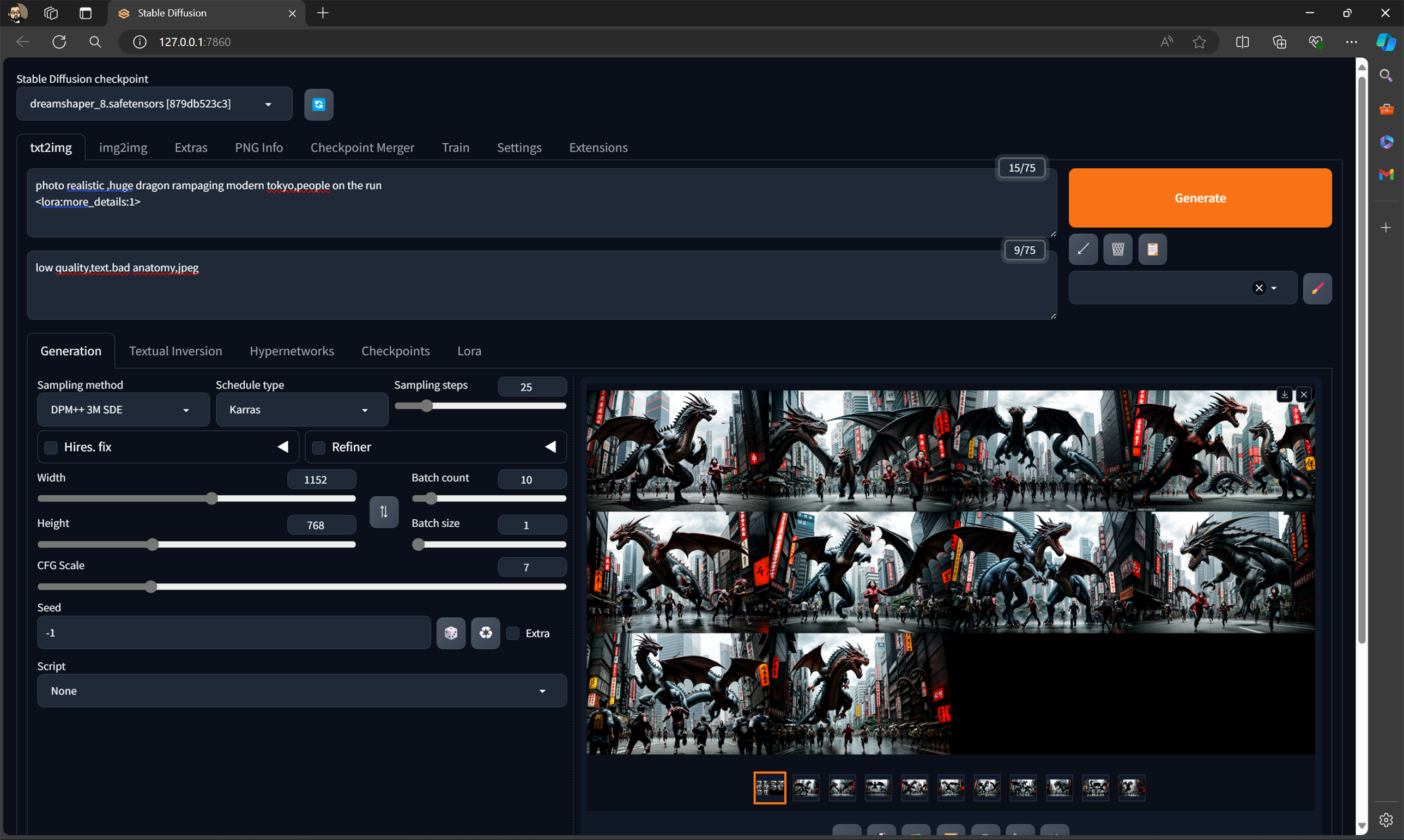This screenshot has width=1404, height=840.
Task: Click the apply styles clipboard icon
Action: coord(1152,249)
